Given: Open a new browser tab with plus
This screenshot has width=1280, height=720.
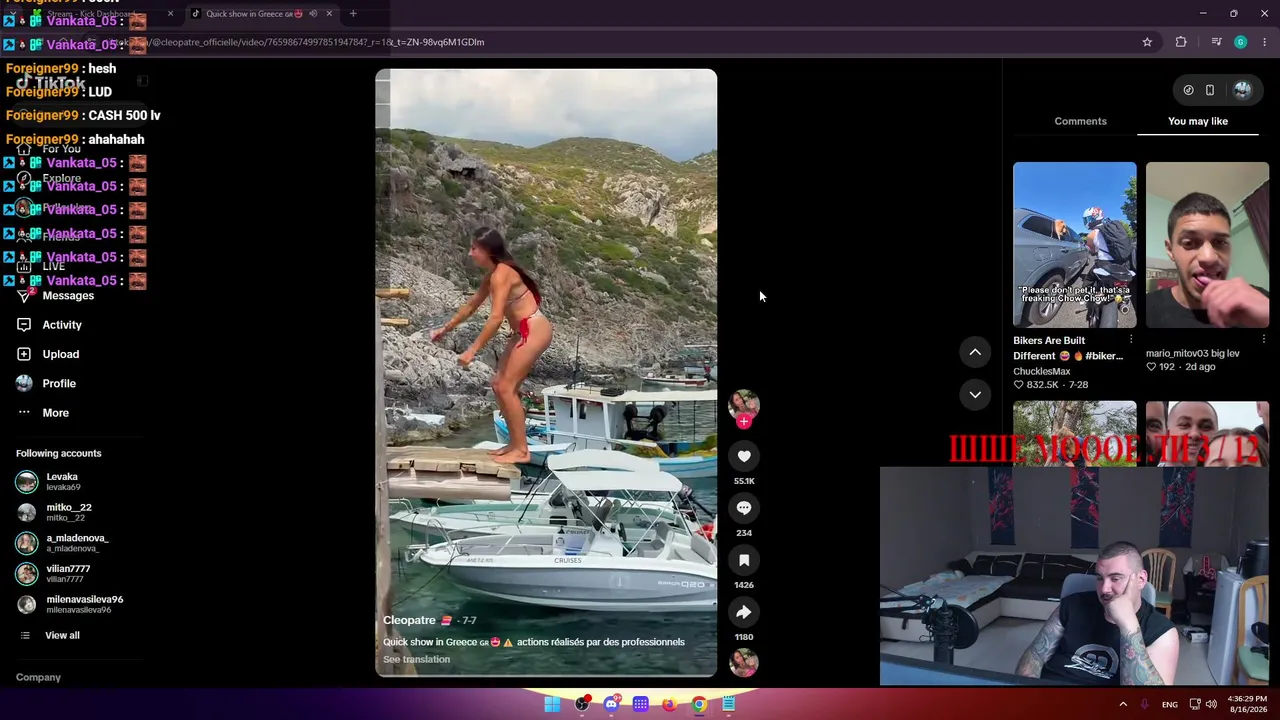Looking at the screenshot, I should 353,14.
